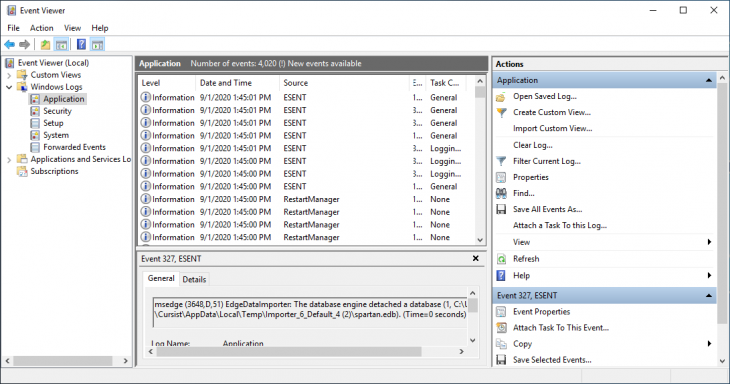730x384 pixels.
Task: Select the first ESENT Loggin... task event
Action: click(x=306, y=148)
